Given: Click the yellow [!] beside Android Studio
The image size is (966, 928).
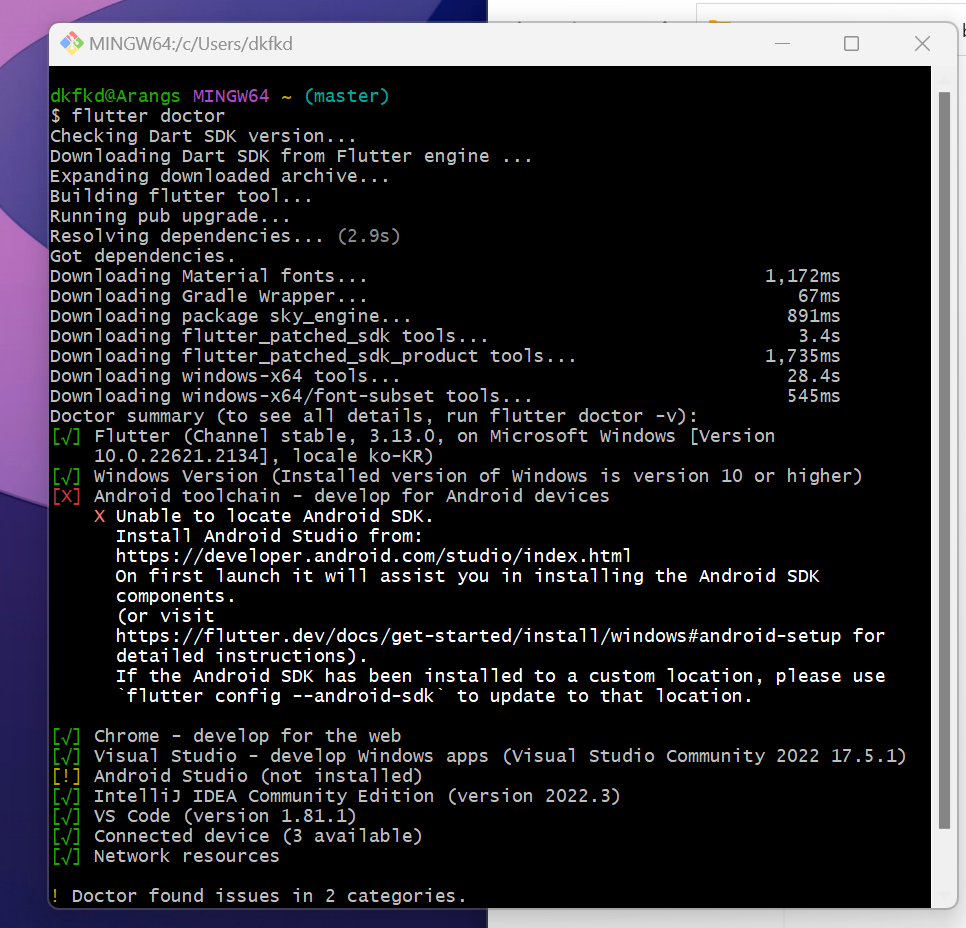Looking at the screenshot, I should point(67,776).
